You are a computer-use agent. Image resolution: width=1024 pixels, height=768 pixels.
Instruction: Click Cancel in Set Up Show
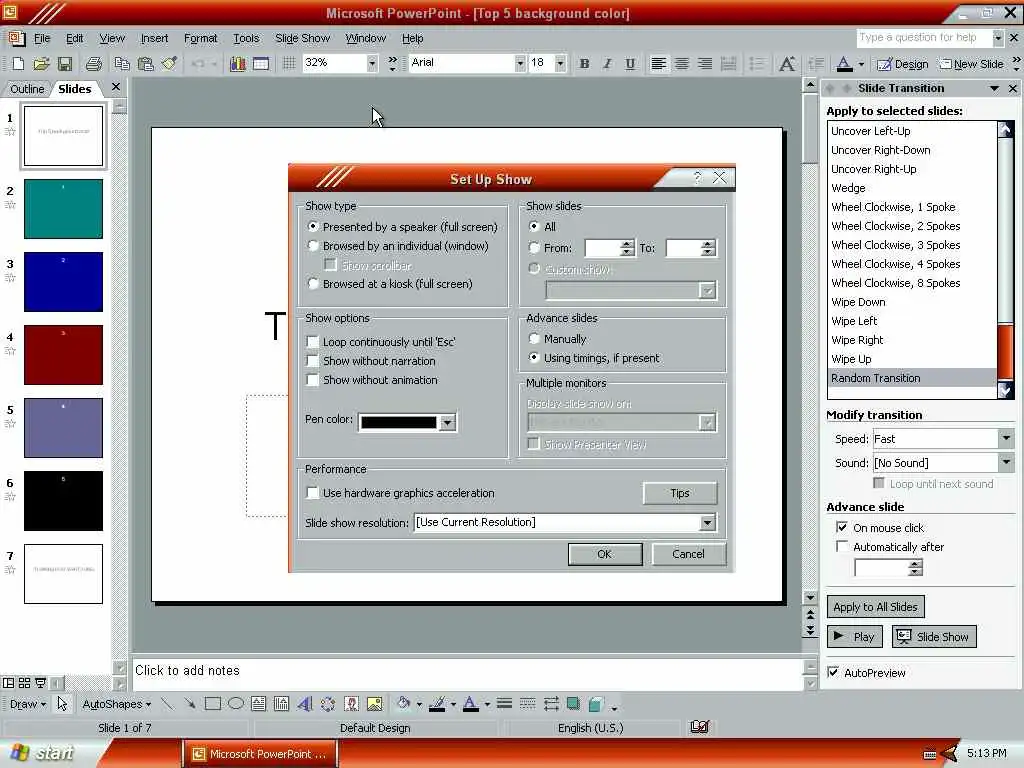(x=688, y=554)
